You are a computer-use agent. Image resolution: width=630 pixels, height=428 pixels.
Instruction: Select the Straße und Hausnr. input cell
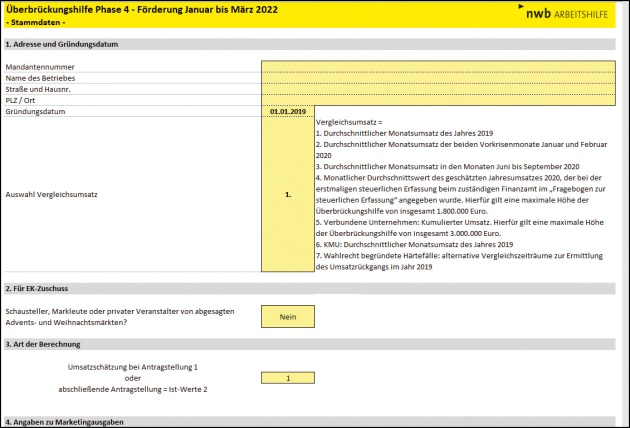[x=438, y=89]
